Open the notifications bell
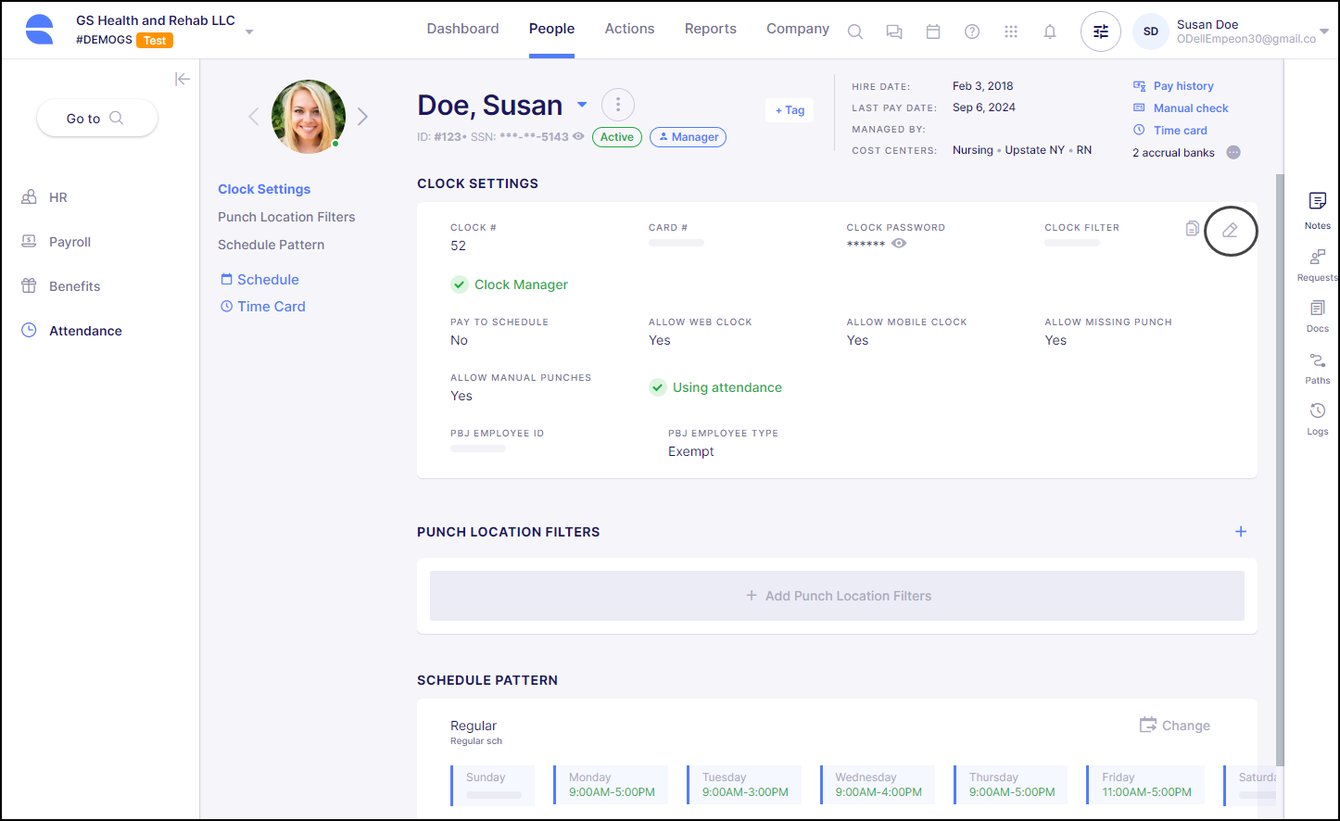Viewport: 1340px width, 821px height. [1050, 31]
